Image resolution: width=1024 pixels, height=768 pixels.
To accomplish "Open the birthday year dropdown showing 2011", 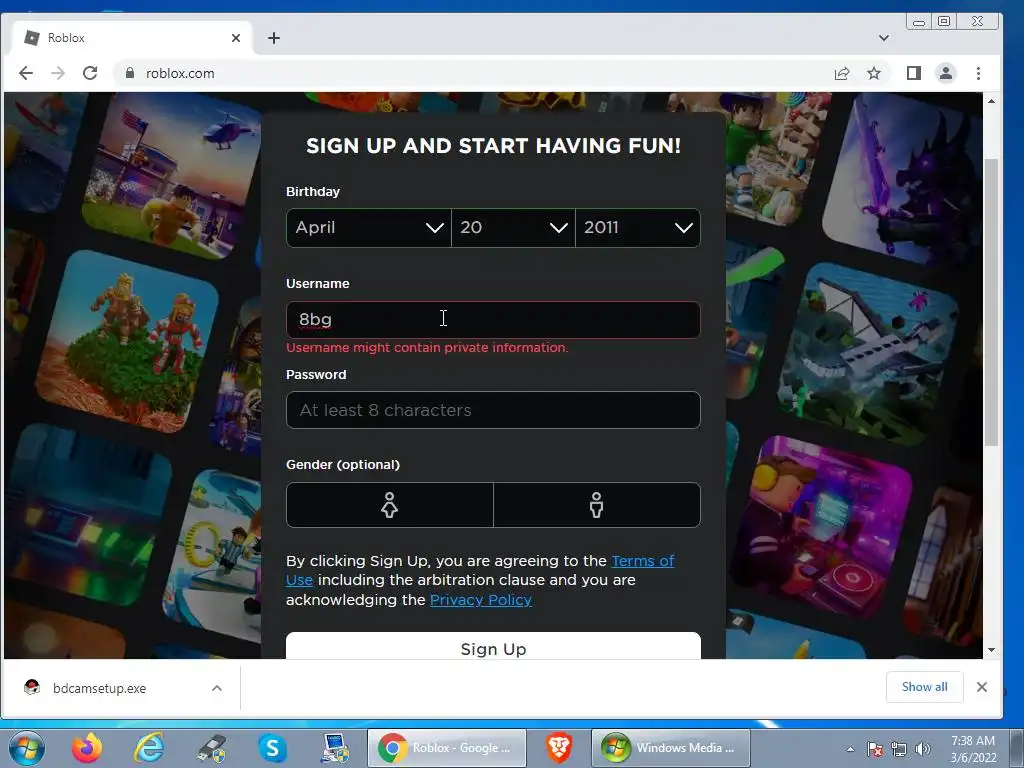I will click(638, 227).
